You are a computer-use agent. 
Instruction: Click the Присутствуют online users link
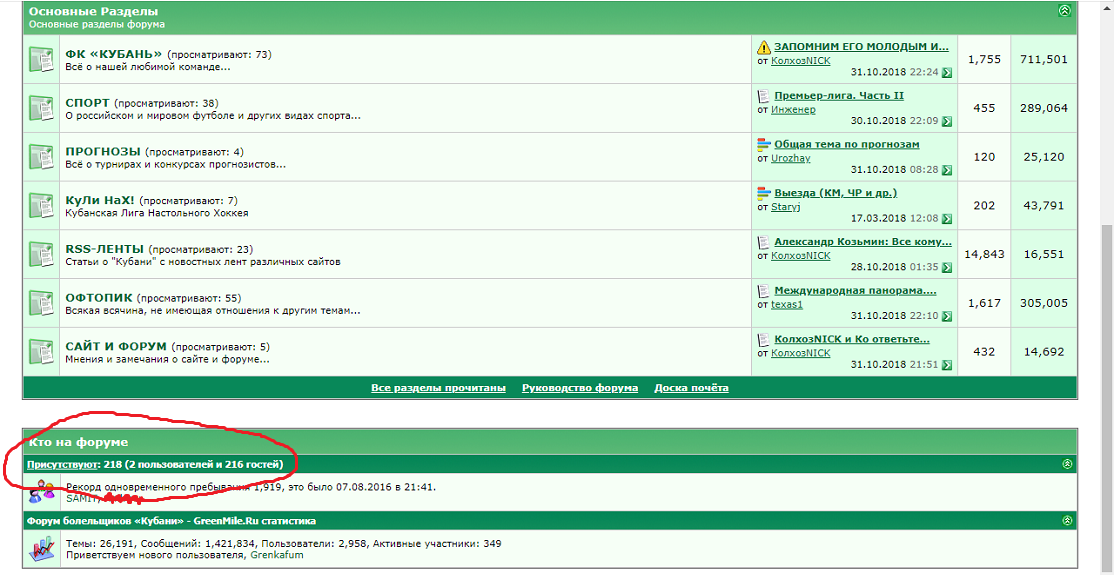pyautogui.click(x=63, y=464)
